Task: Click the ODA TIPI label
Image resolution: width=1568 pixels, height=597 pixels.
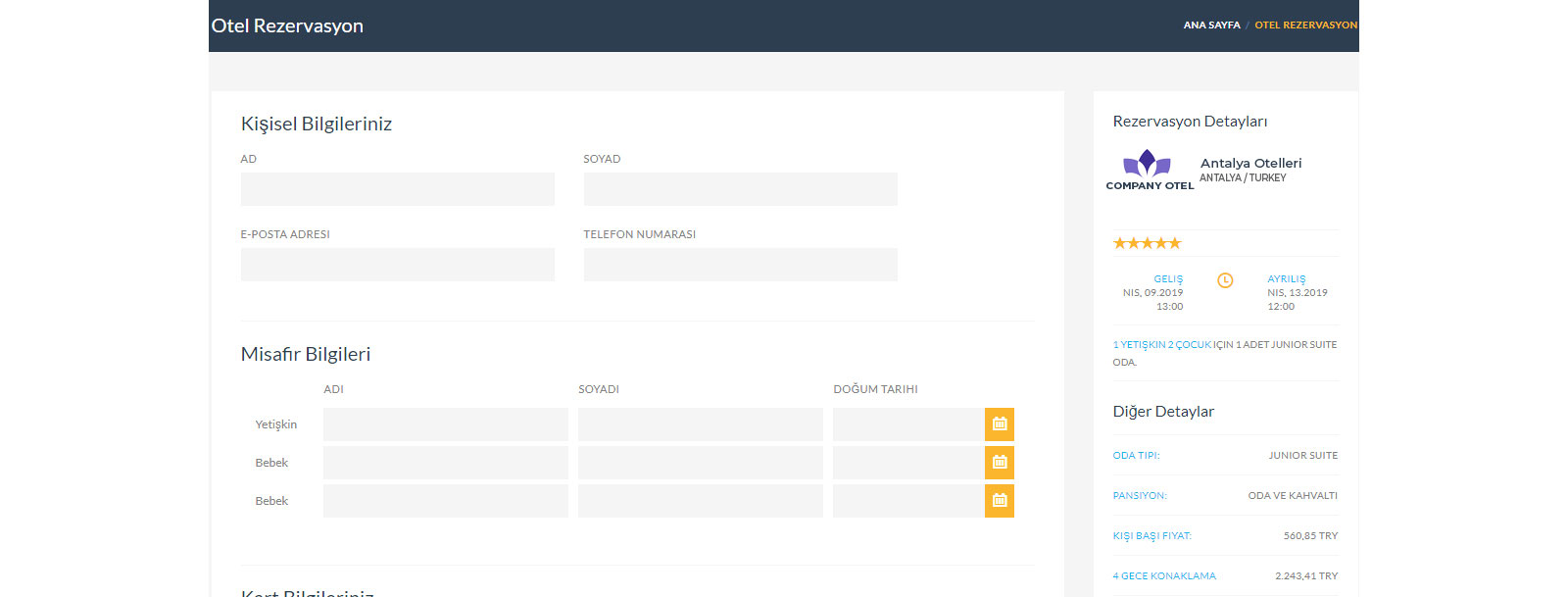Action: click(1136, 456)
